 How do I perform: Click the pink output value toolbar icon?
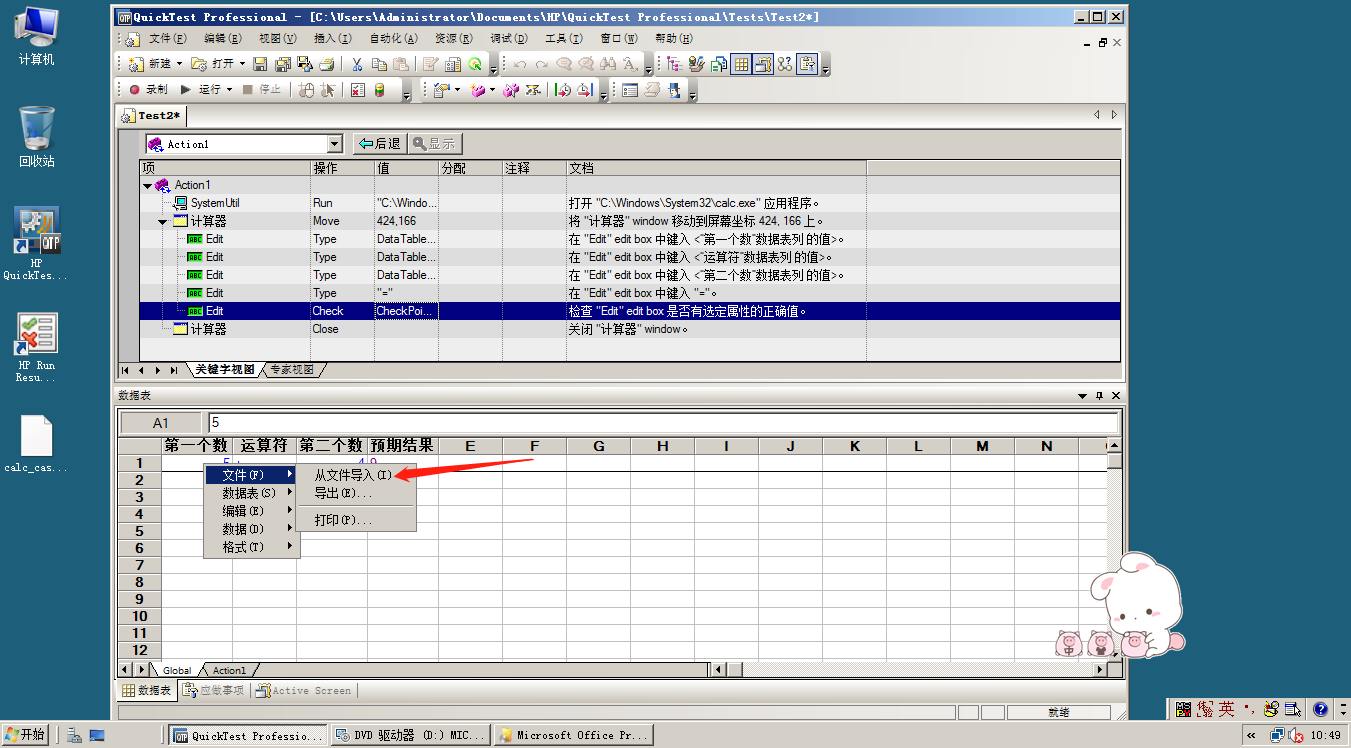tap(479, 90)
